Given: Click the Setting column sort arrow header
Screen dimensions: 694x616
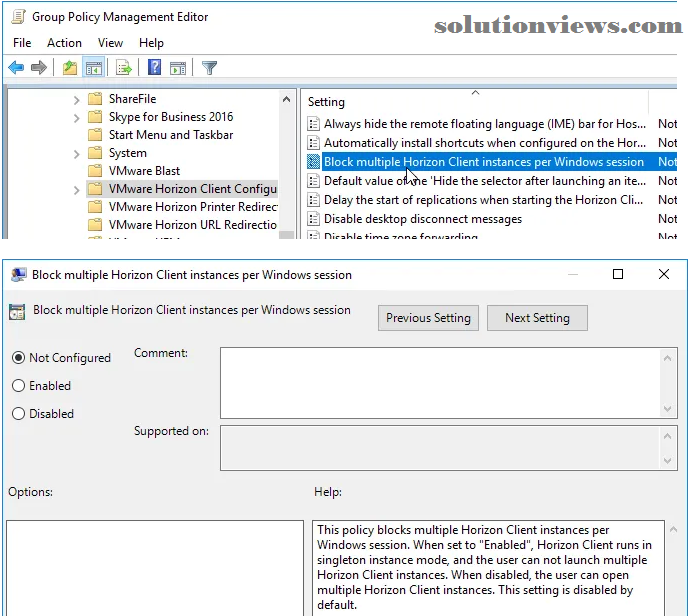Looking at the screenshot, I should (475, 92).
